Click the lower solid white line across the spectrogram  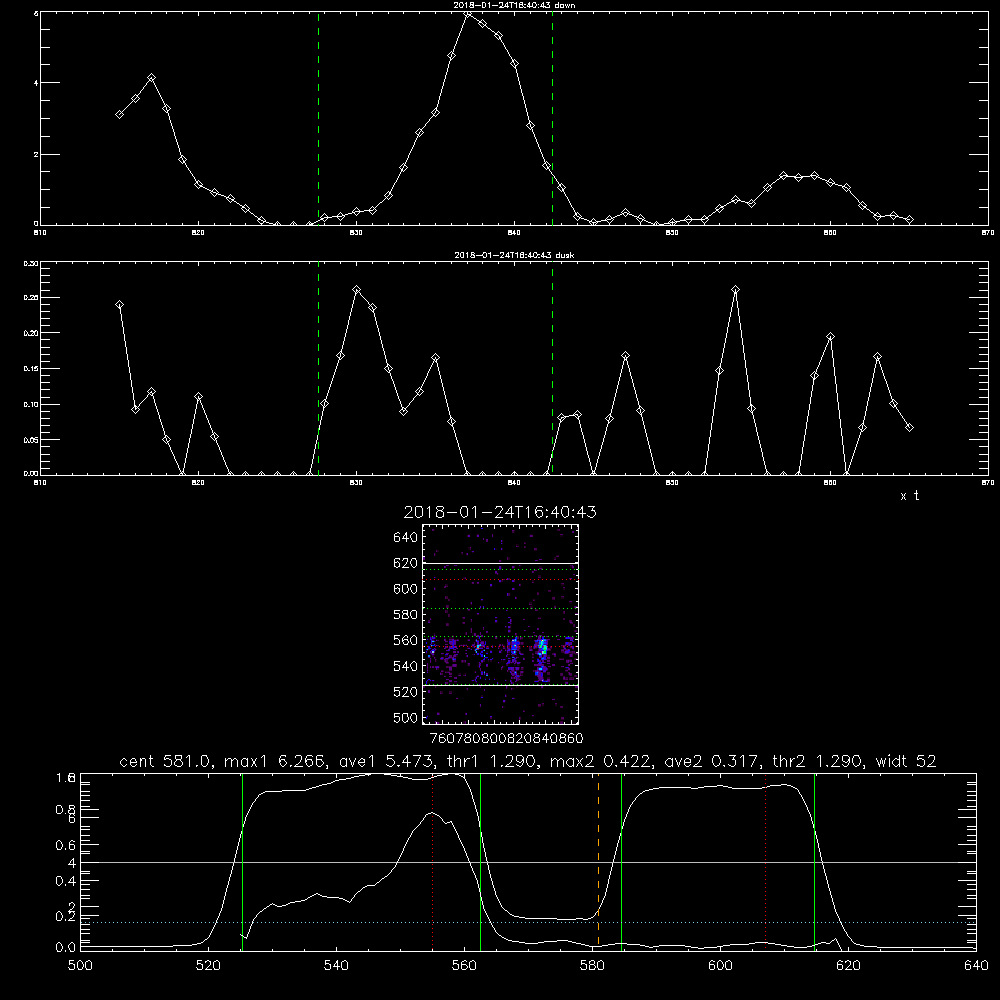point(500,685)
